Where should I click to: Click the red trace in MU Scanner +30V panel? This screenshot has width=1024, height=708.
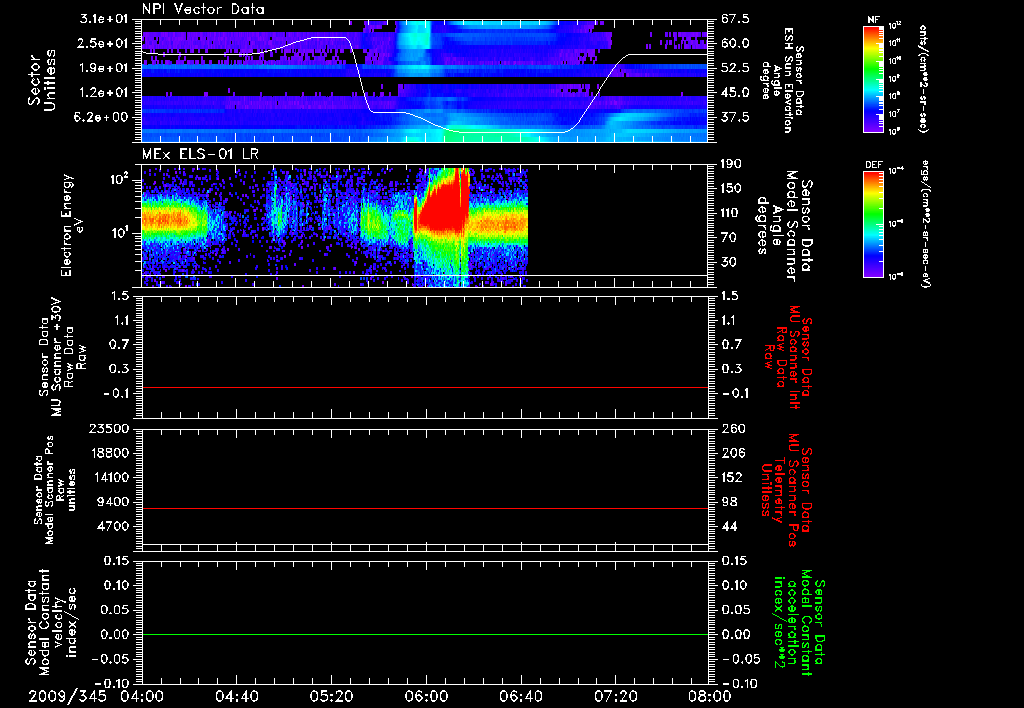[x=424, y=388]
